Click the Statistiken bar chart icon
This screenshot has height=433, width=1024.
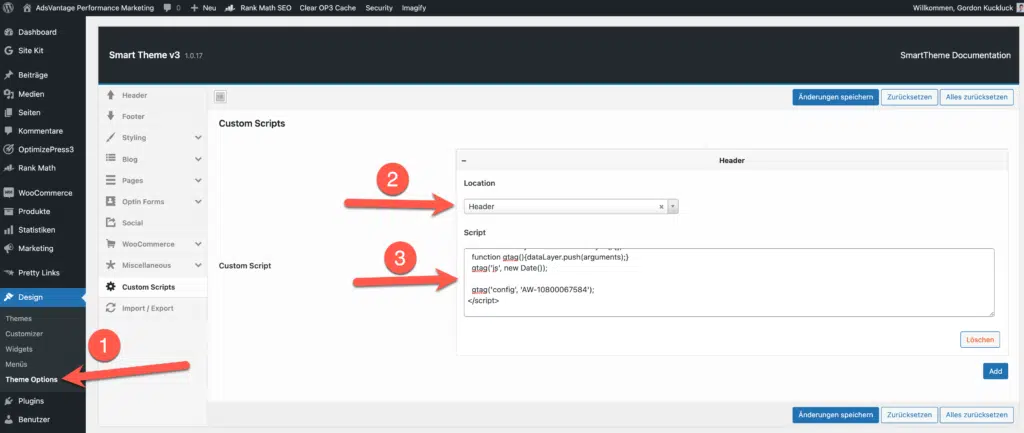(x=8, y=230)
